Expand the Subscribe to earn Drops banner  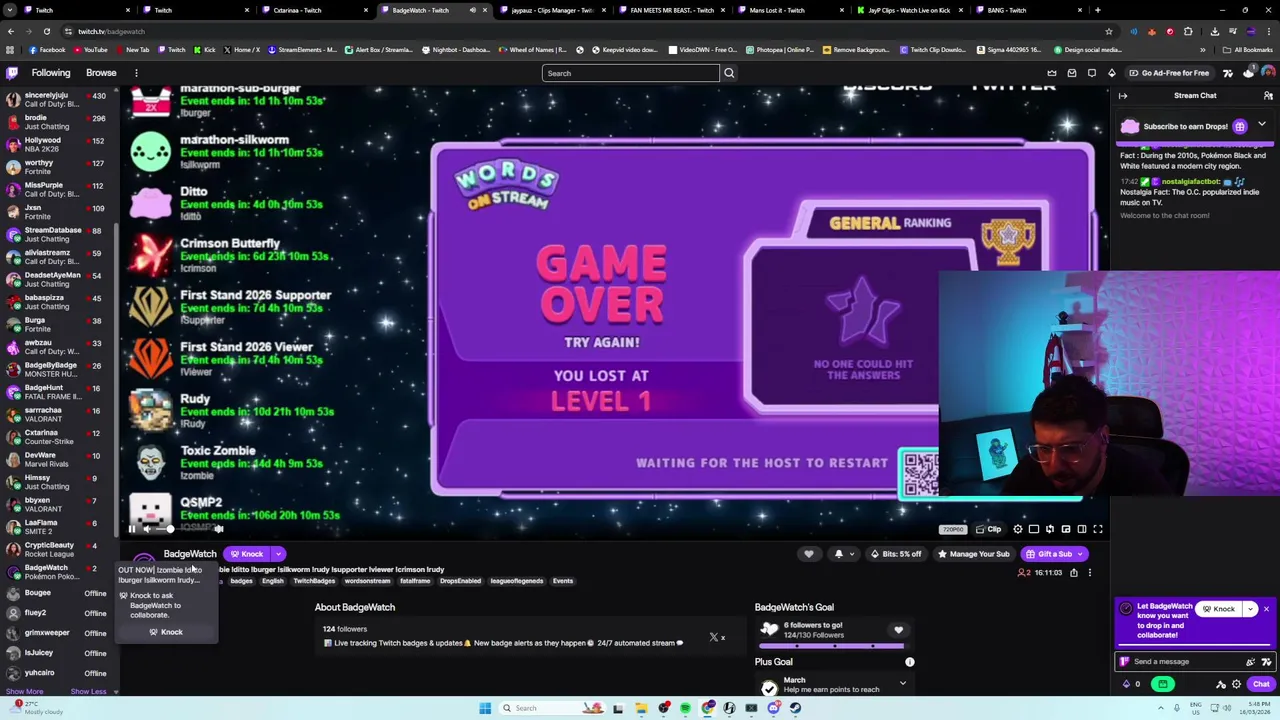pos(1262,124)
